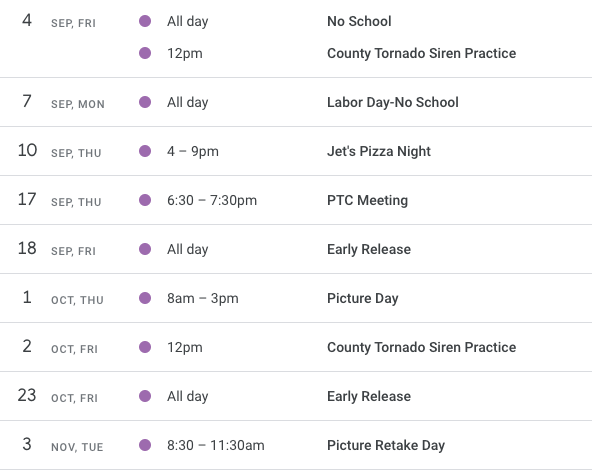Image resolution: width=592 pixels, height=472 pixels.
Task: Click purple dot beside Labor Day-No School
Action: [x=145, y=102]
